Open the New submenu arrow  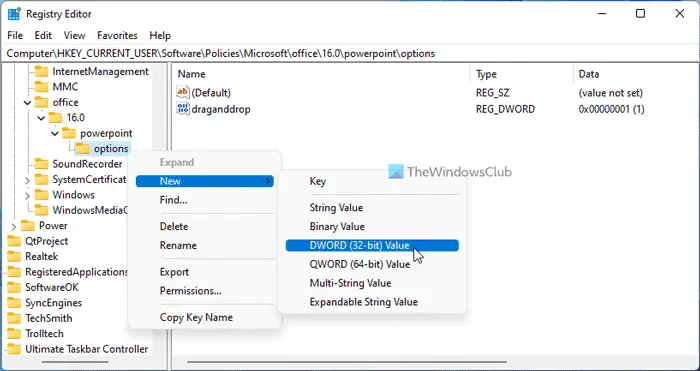click(x=267, y=181)
